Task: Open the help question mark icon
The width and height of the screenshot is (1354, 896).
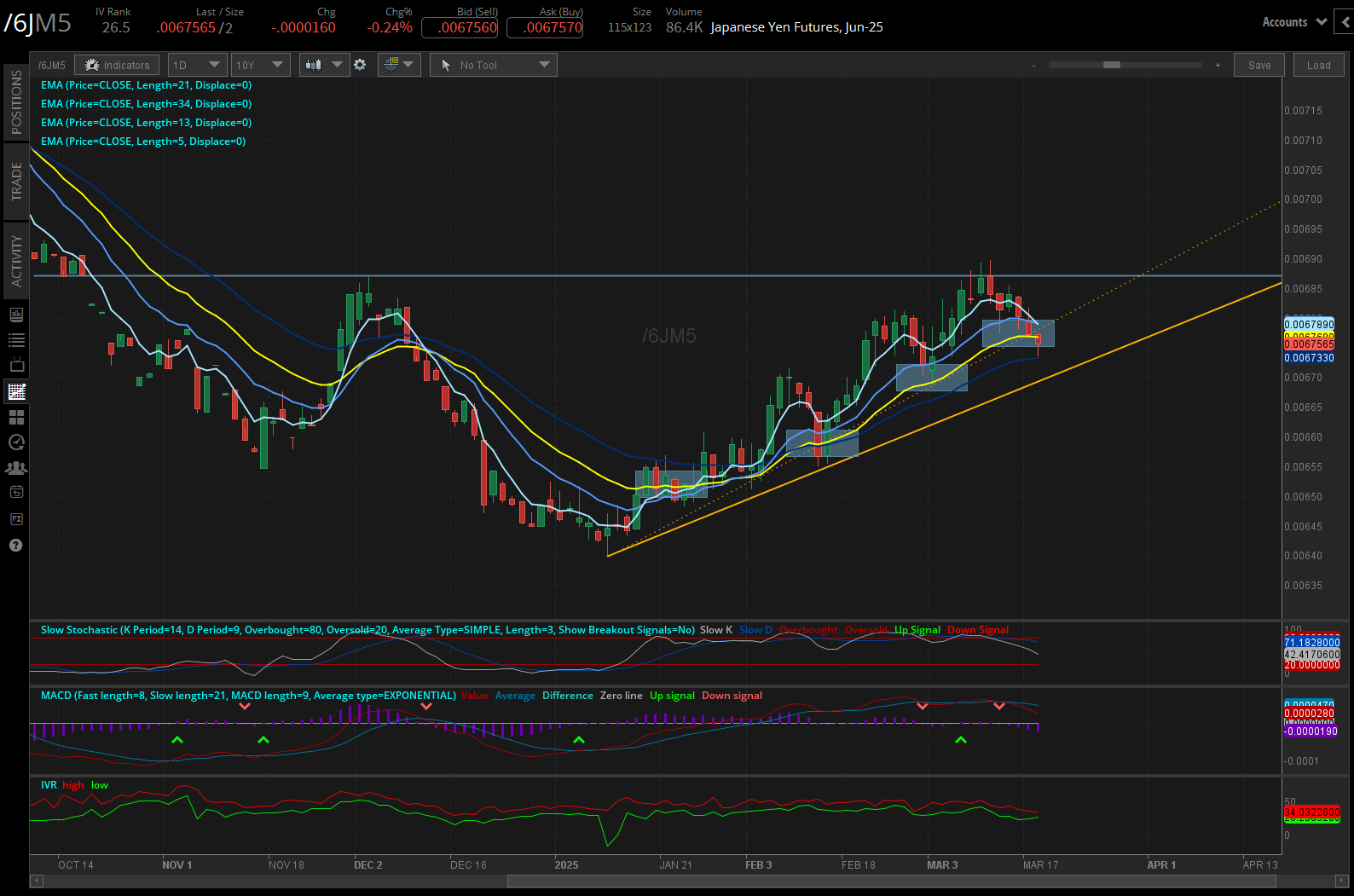Action: [x=16, y=546]
